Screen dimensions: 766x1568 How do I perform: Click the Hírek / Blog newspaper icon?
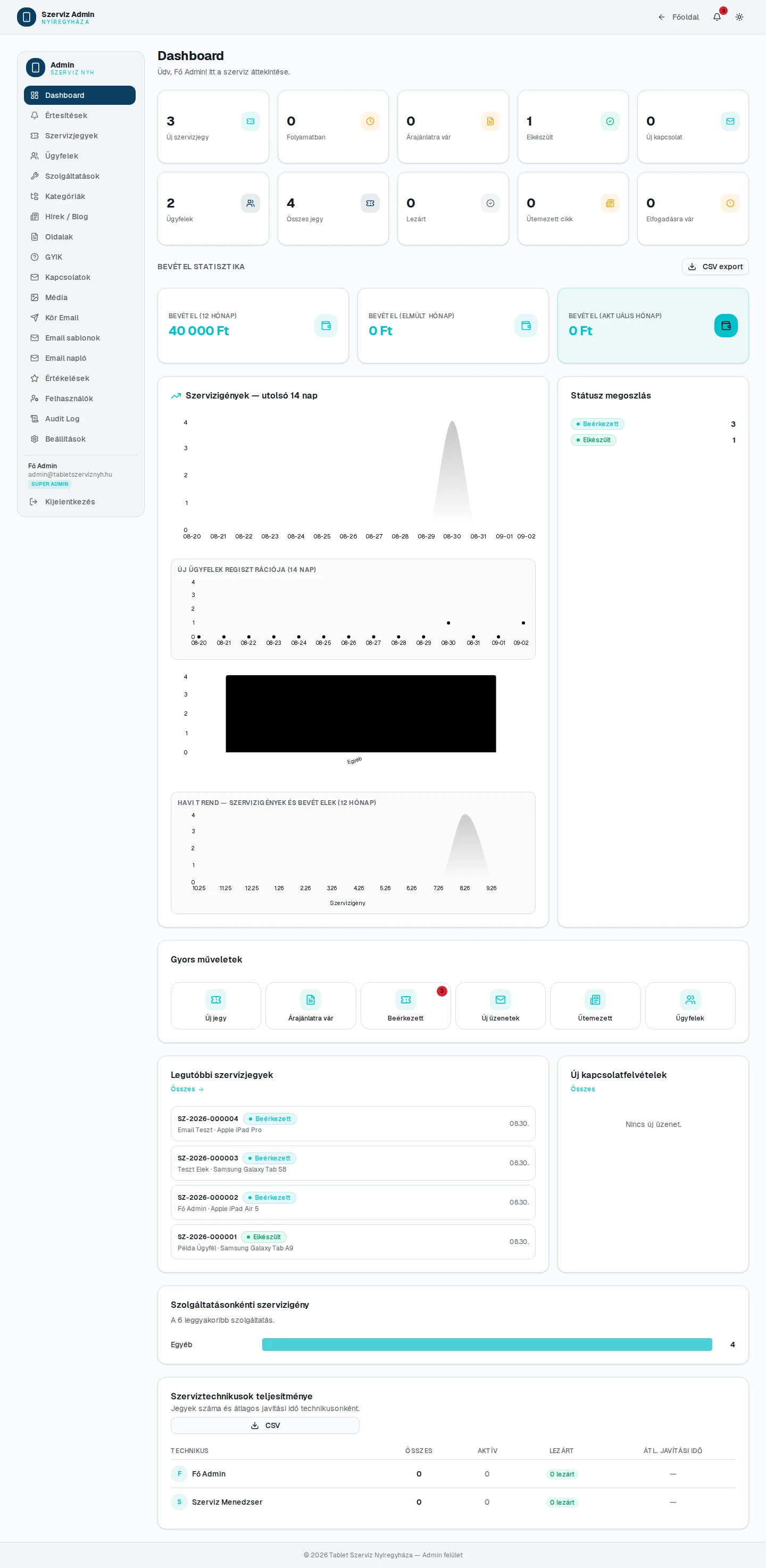click(35, 217)
